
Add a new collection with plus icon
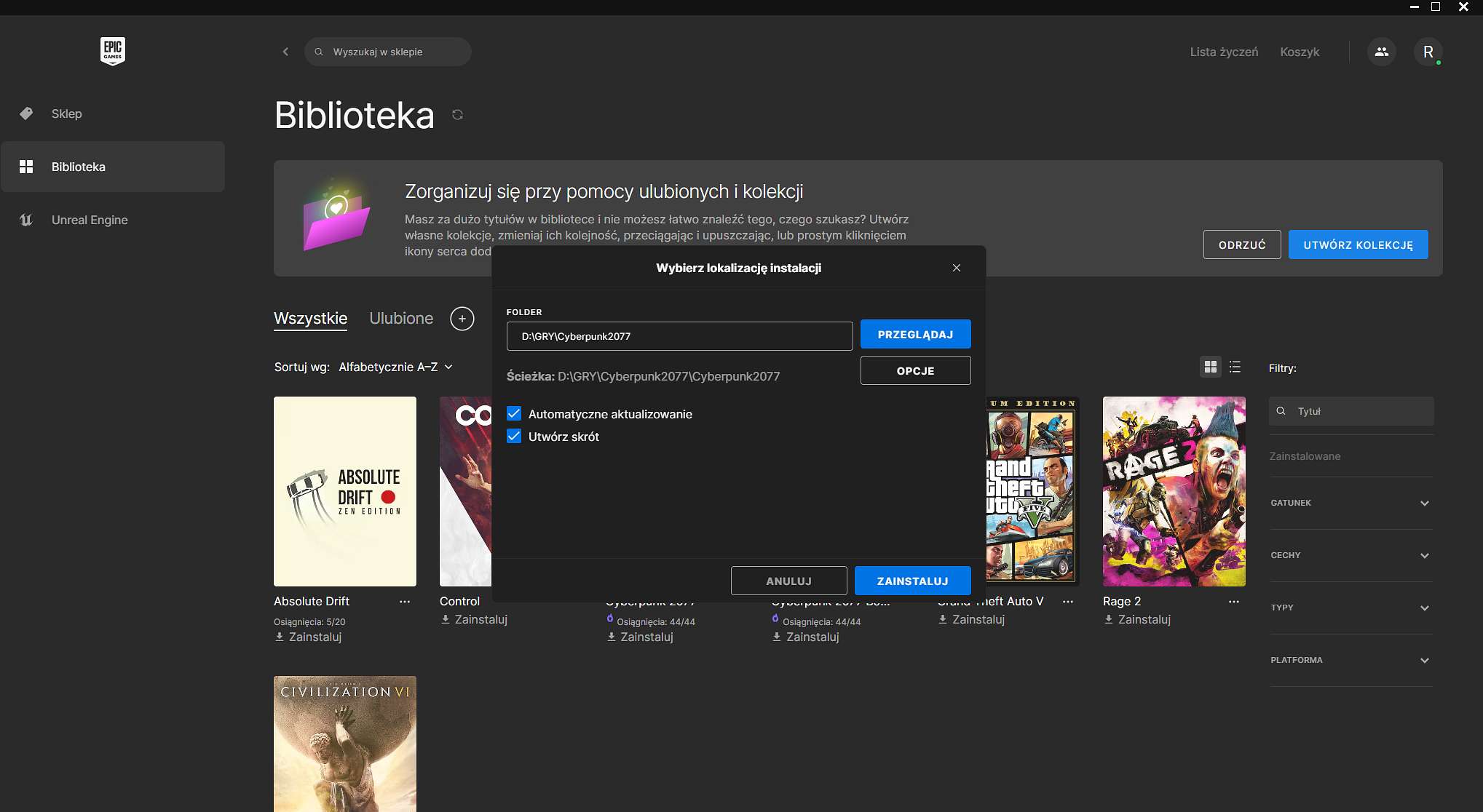tap(462, 319)
